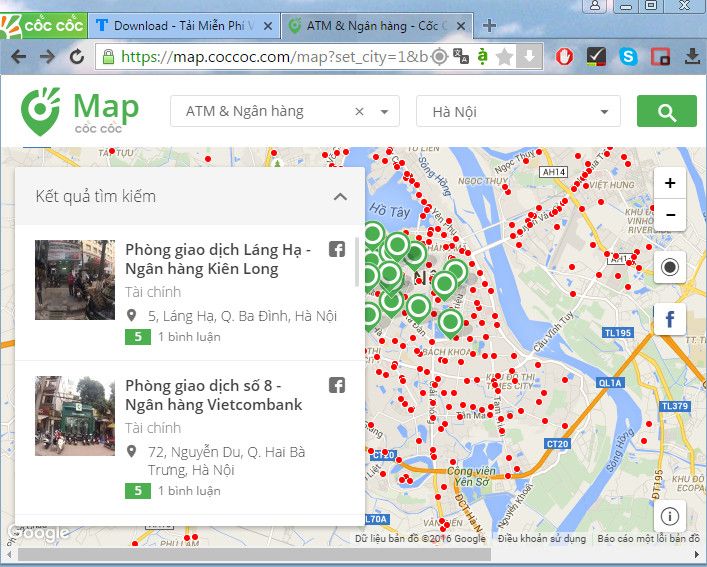The width and height of the screenshot is (707, 567).
Task: Click Facebook icon for Kiên Long result
Action: point(337,249)
